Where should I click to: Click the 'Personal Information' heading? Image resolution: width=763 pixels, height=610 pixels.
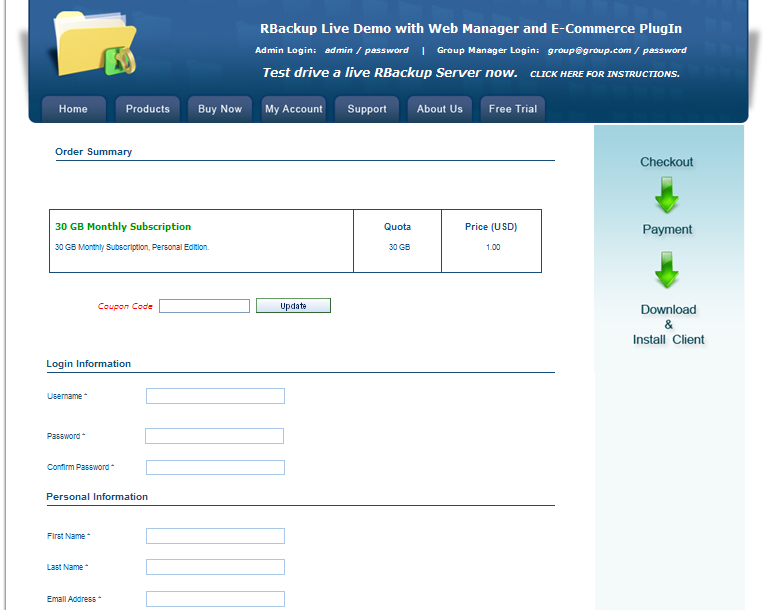click(97, 497)
